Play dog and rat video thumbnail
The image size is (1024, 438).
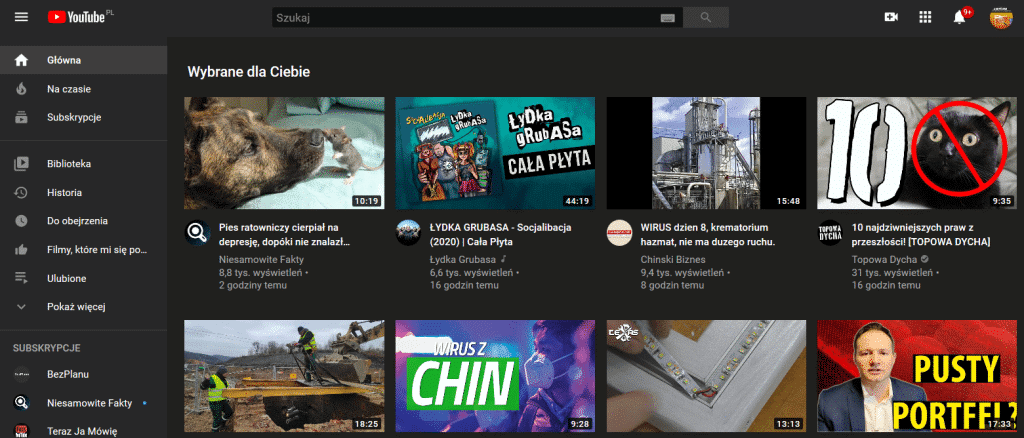[285, 153]
